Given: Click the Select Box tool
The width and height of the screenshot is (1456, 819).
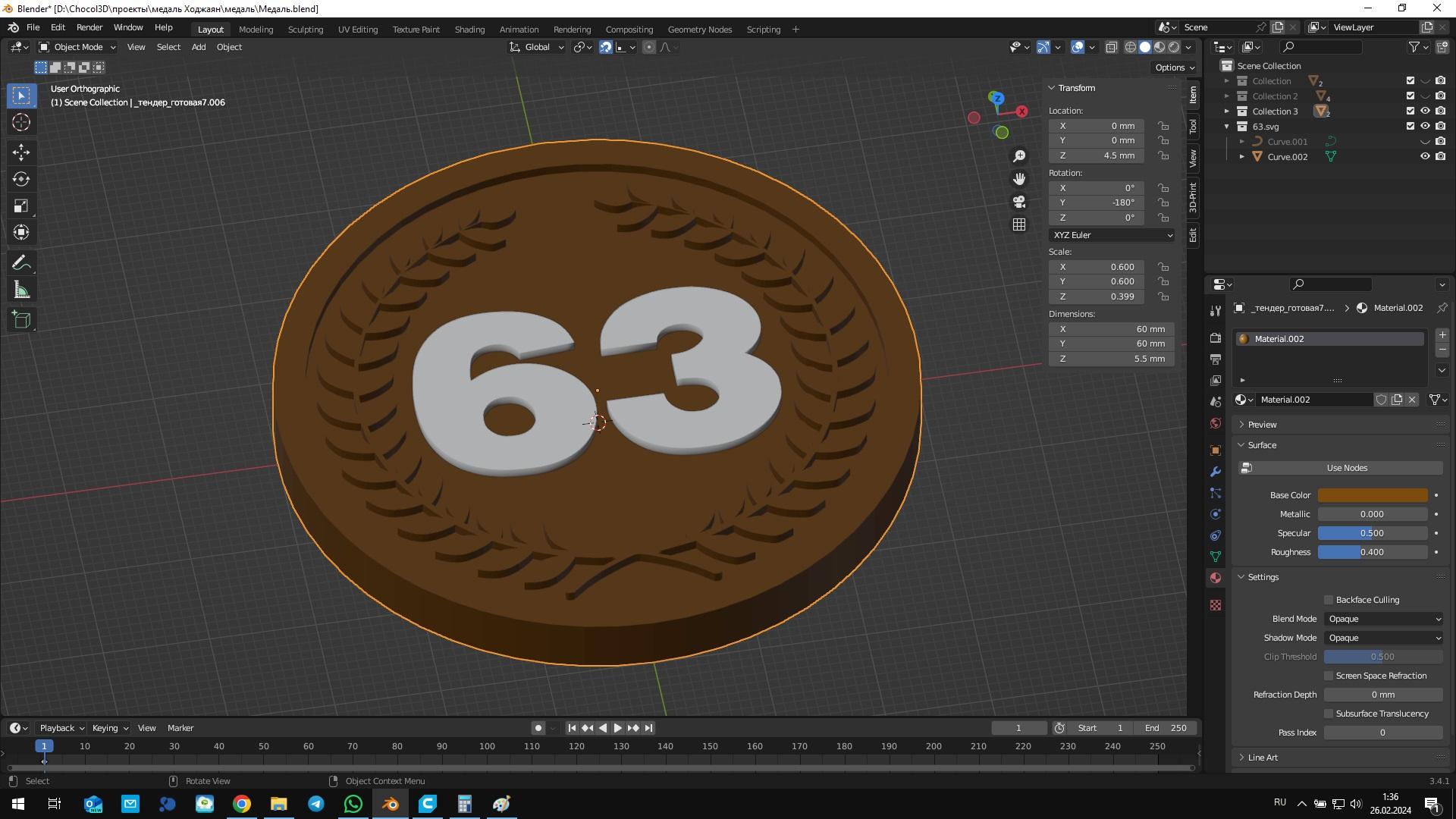Looking at the screenshot, I should point(21,96).
